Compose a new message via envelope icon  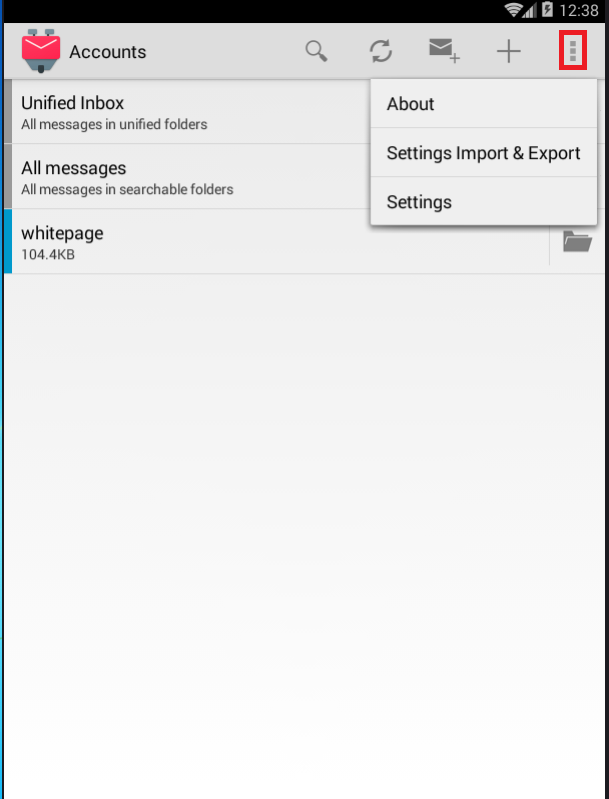(x=444, y=50)
